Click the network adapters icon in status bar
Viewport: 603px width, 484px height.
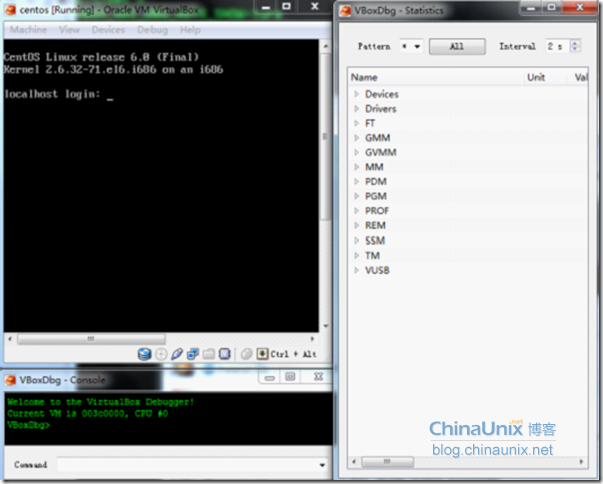tap(193, 354)
